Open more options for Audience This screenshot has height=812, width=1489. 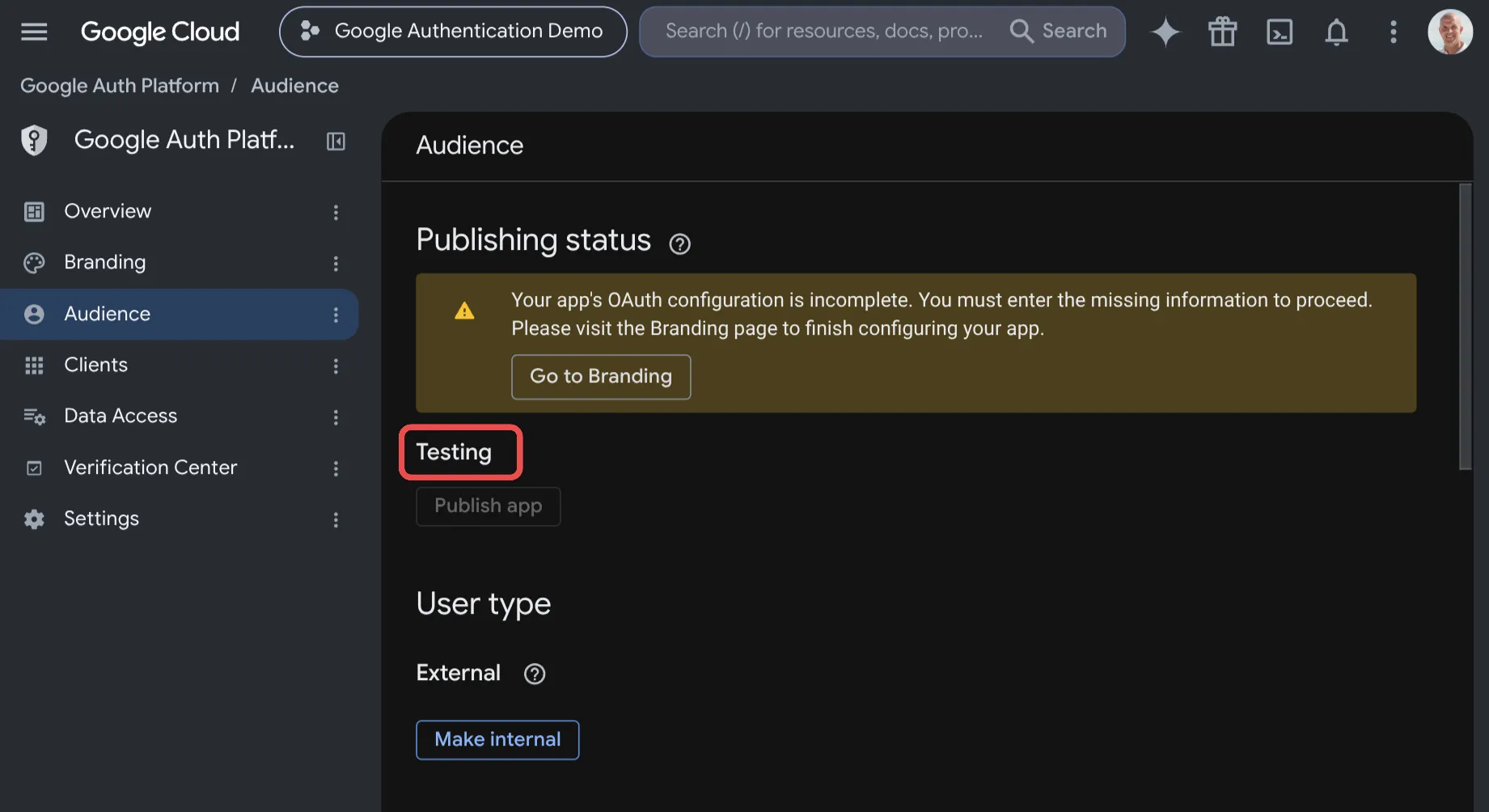[x=336, y=315]
